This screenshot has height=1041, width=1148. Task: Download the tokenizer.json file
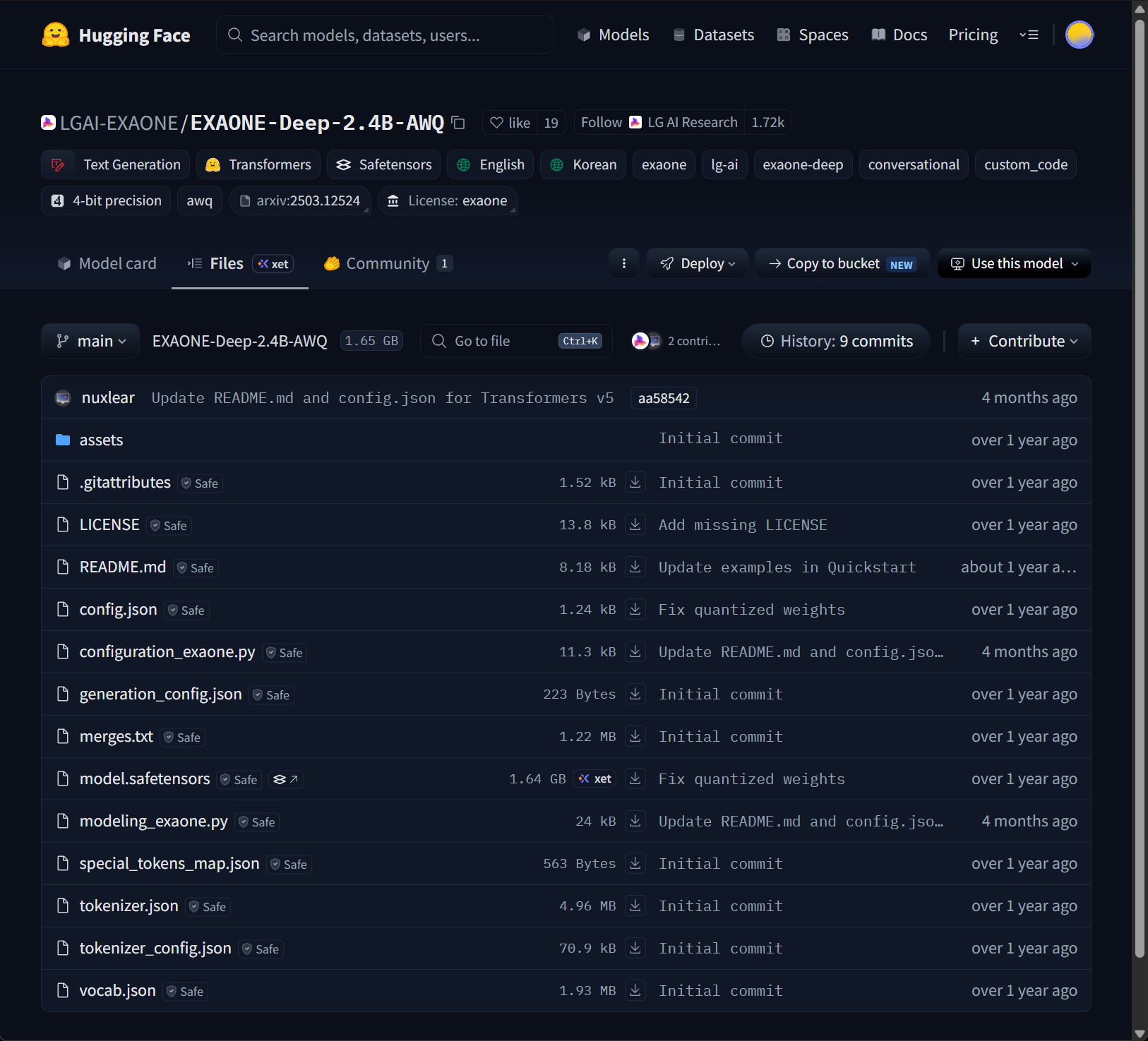pyautogui.click(x=635, y=905)
